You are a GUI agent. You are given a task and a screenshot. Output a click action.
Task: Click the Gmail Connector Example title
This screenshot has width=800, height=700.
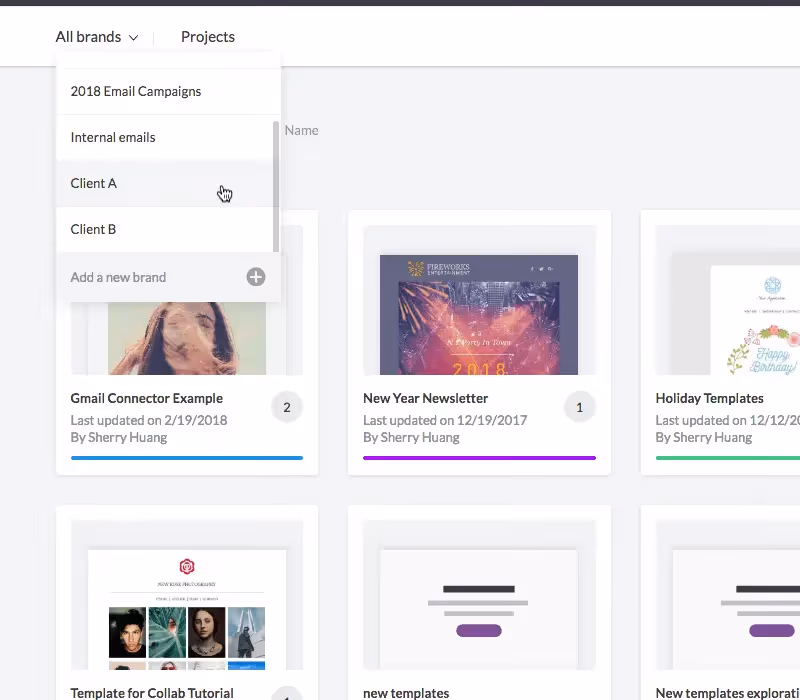point(146,398)
